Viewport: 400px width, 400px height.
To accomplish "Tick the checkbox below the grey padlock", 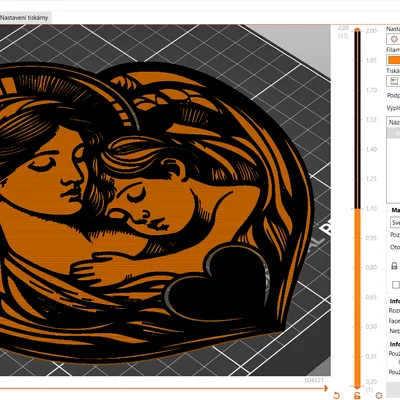I will [x=396, y=285].
